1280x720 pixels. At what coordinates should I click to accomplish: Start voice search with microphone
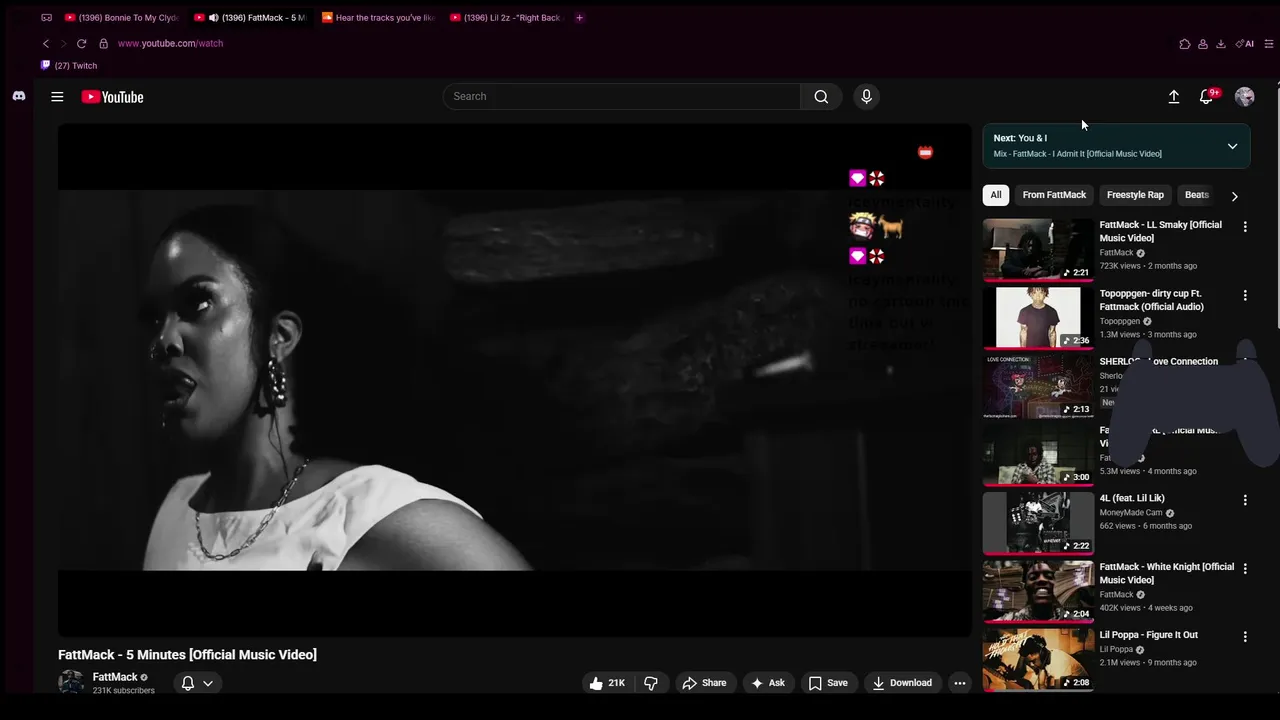click(866, 97)
